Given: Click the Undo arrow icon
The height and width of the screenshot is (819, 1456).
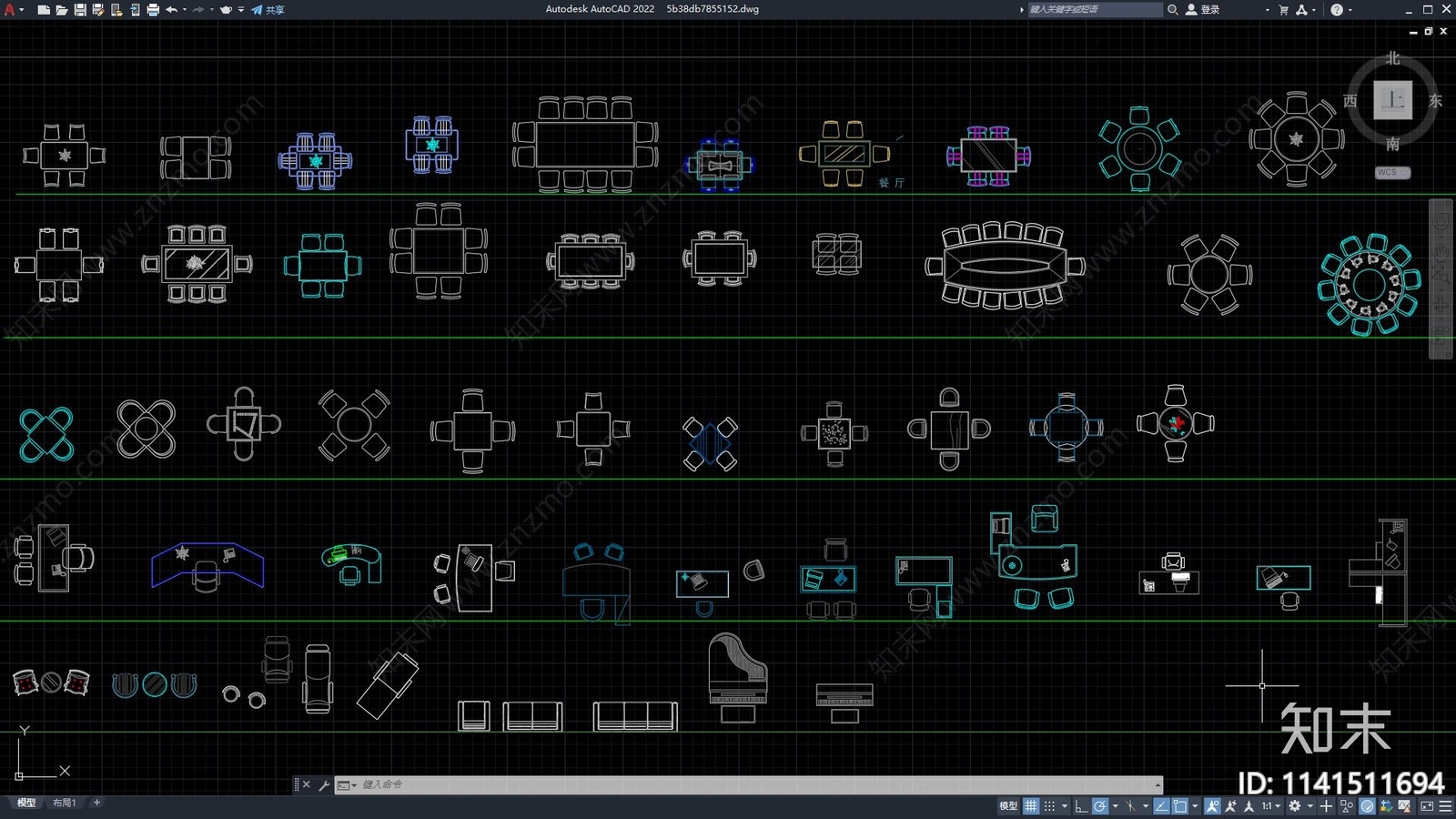Looking at the screenshot, I should pyautogui.click(x=171, y=10).
